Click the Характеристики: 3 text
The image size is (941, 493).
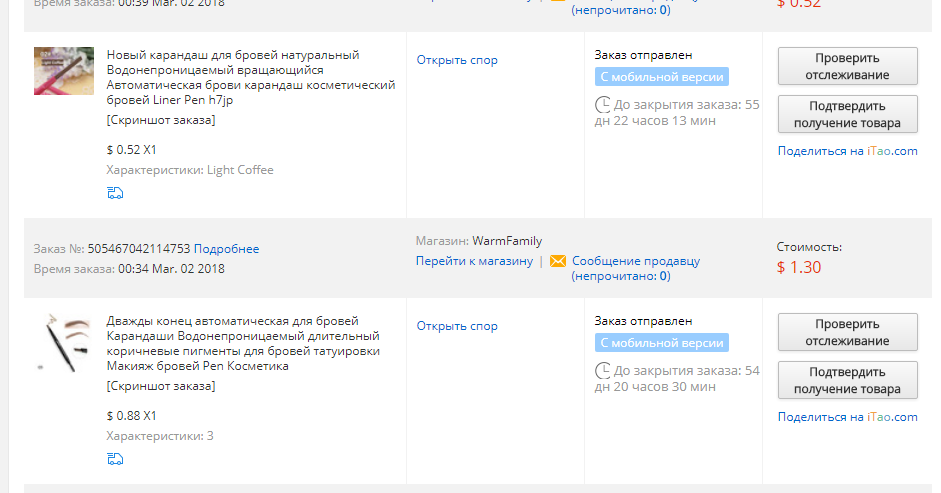(x=160, y=436)
